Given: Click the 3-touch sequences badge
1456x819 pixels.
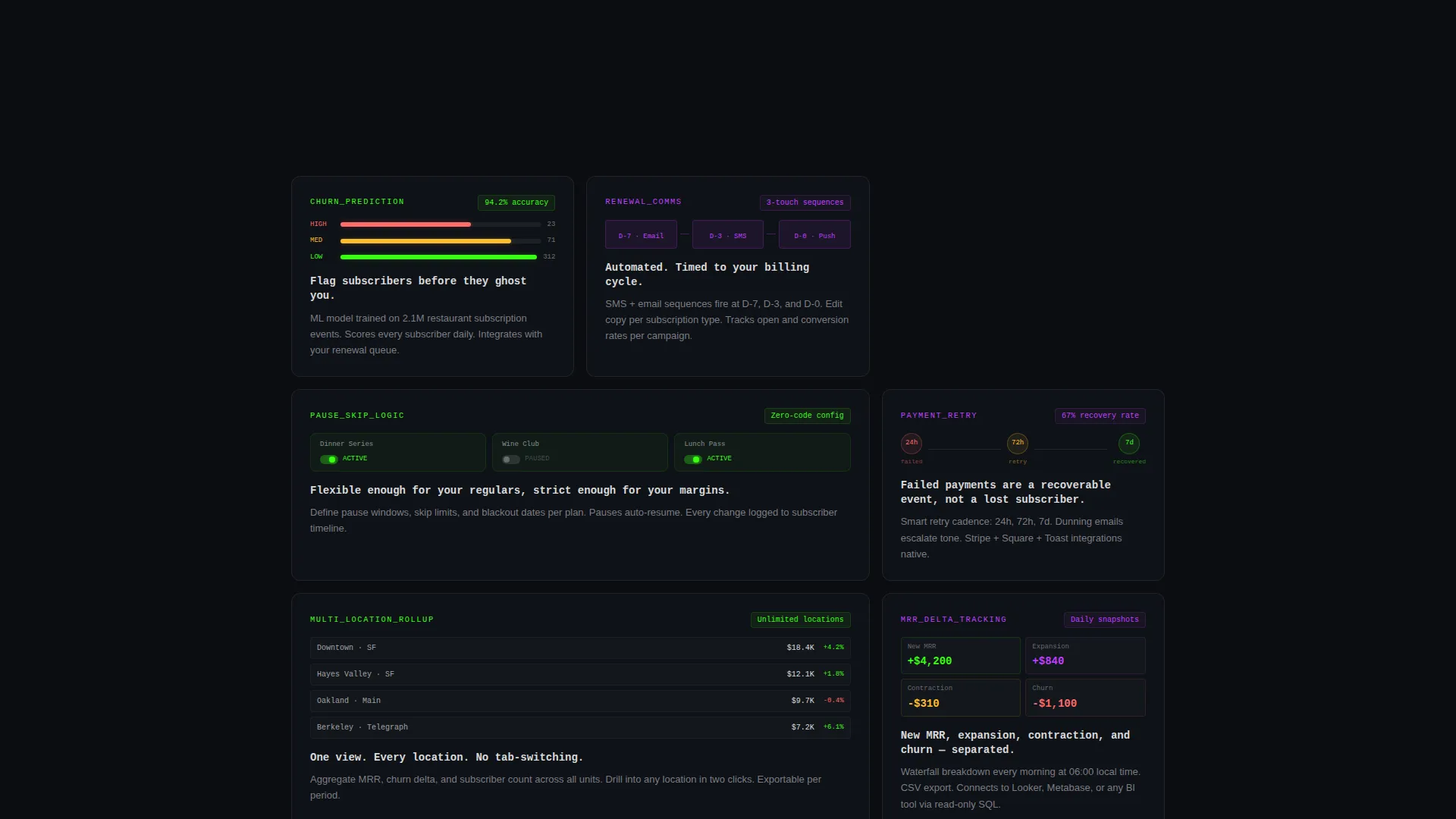Looking at the screenshot, I should 805,202.
